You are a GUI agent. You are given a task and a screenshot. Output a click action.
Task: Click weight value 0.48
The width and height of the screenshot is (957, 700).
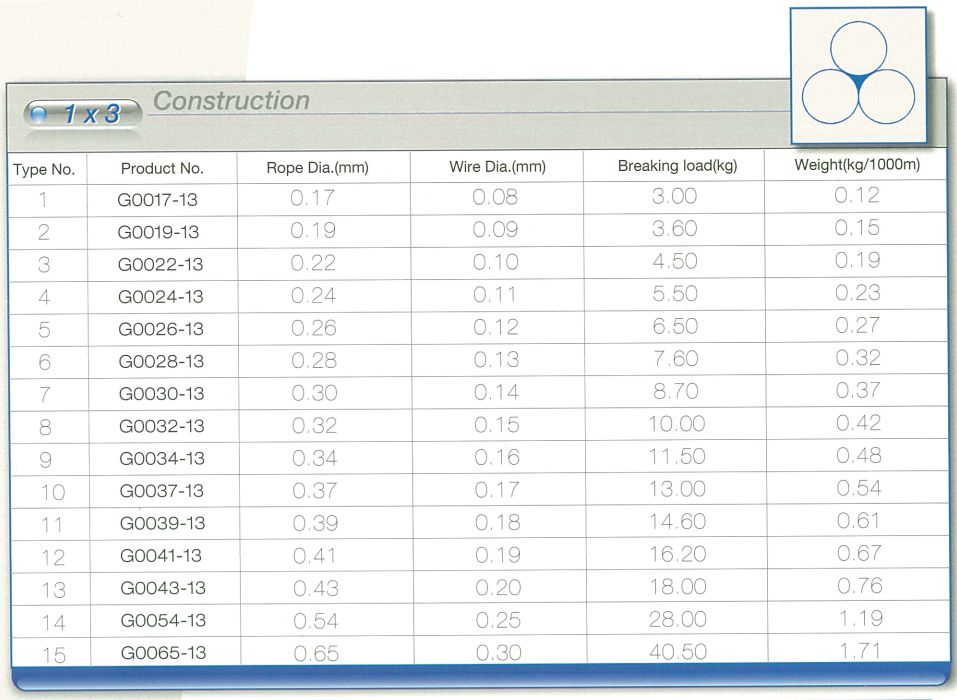[x=859, y=455]
